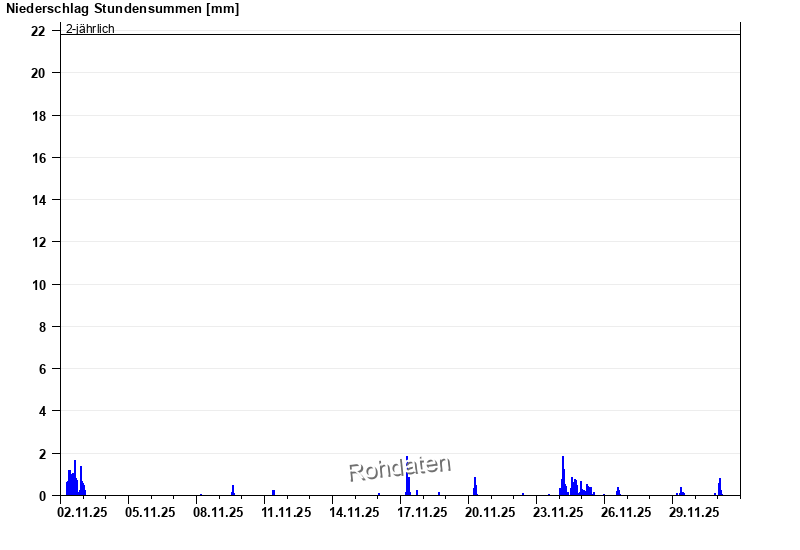Click the y-axis value 2
Image resolution: width=800 pixels, height=550 pixels.
point(42,454)
